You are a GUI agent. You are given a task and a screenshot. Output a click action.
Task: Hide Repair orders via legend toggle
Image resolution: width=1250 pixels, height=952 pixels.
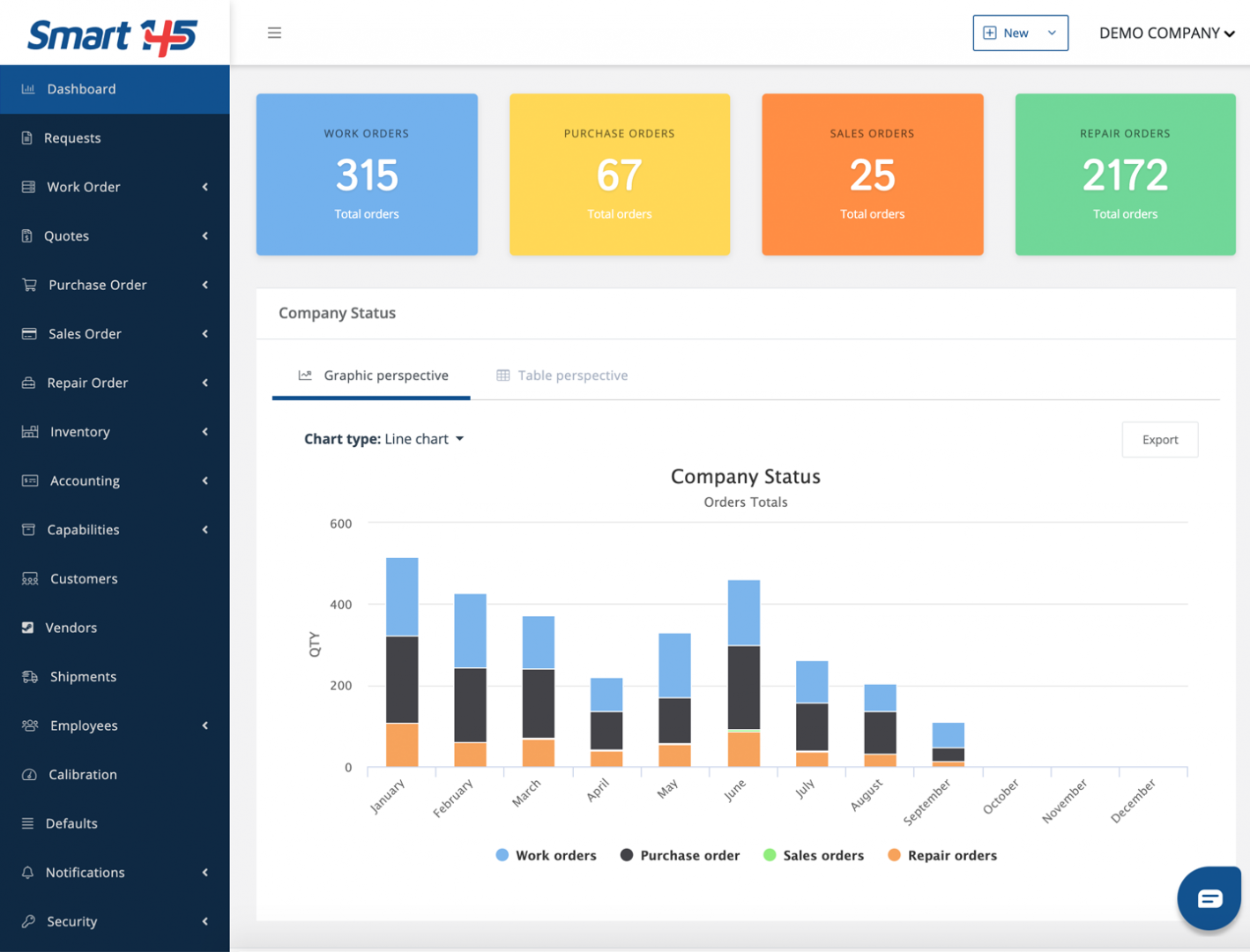(x=941, y=855)
